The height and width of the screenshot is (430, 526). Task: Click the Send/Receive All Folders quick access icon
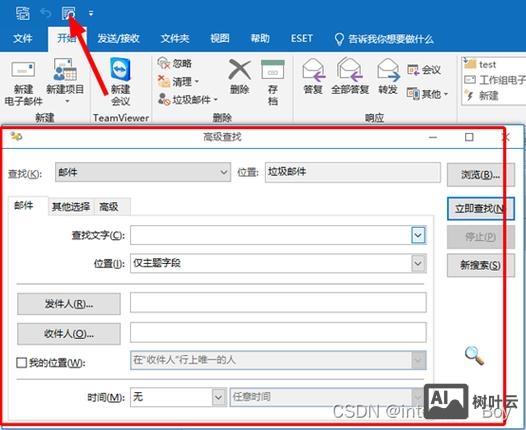point(23,13)
